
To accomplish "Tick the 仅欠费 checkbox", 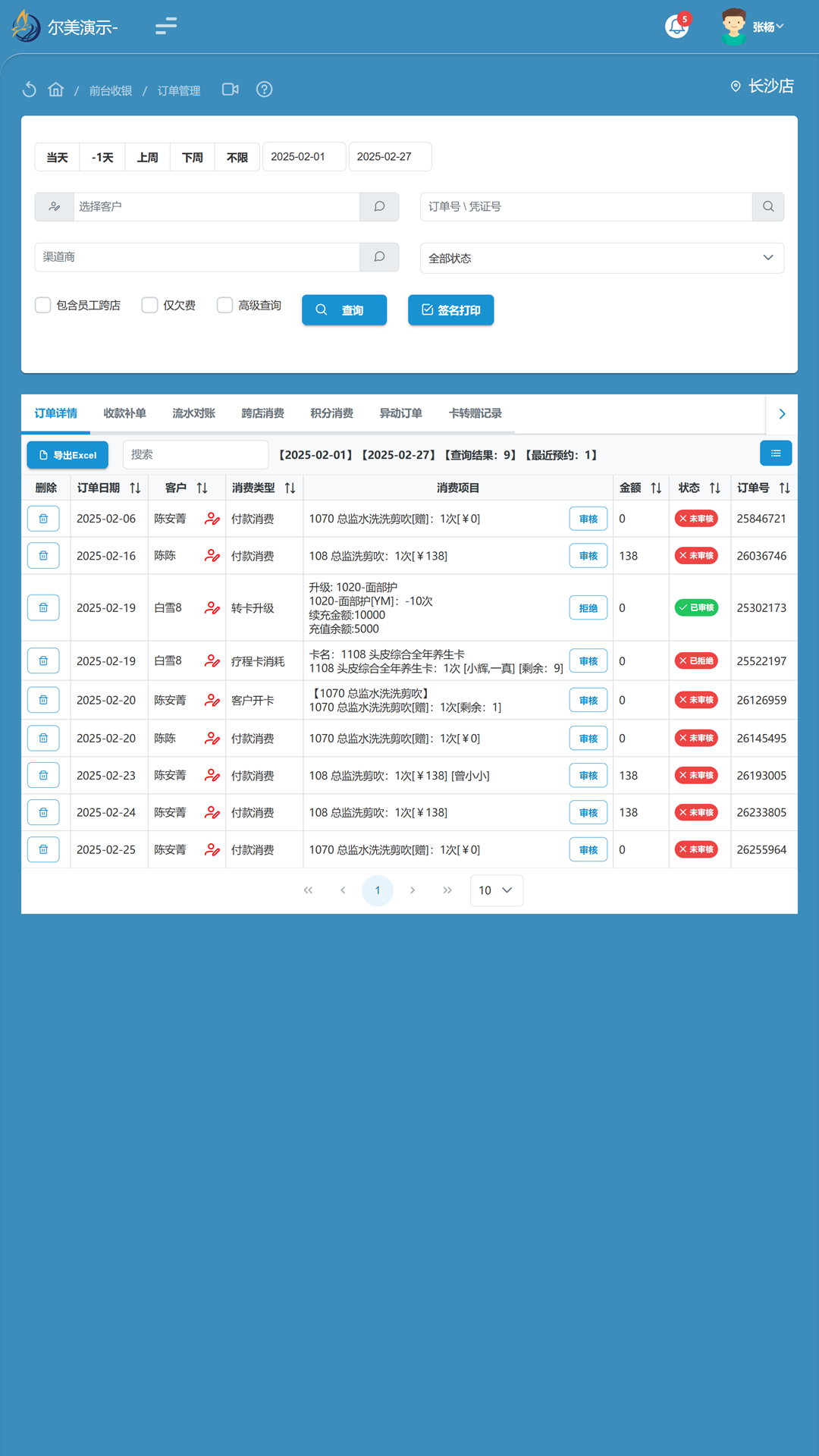I will tap(150, 305).
